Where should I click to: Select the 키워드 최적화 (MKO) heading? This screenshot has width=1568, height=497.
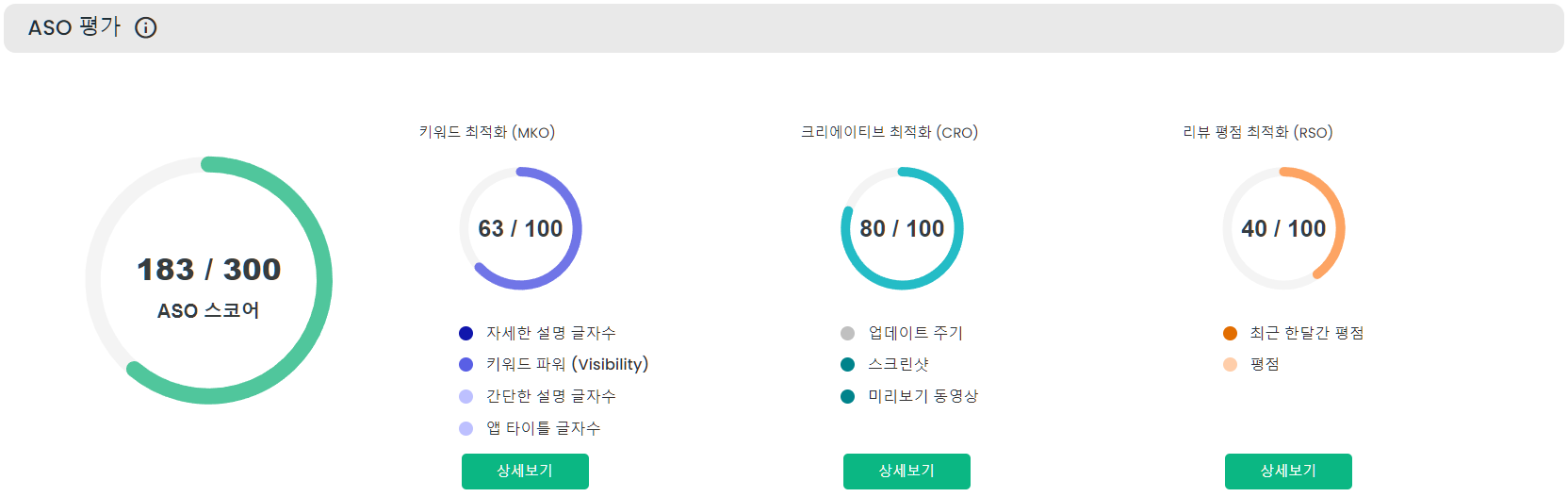[487, 132]
